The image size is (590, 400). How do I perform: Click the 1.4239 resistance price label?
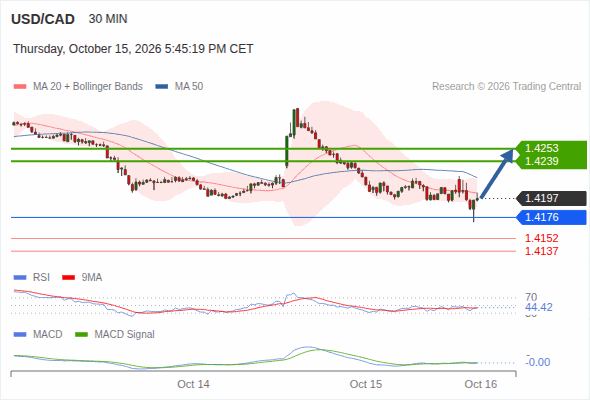coord(542,161)
